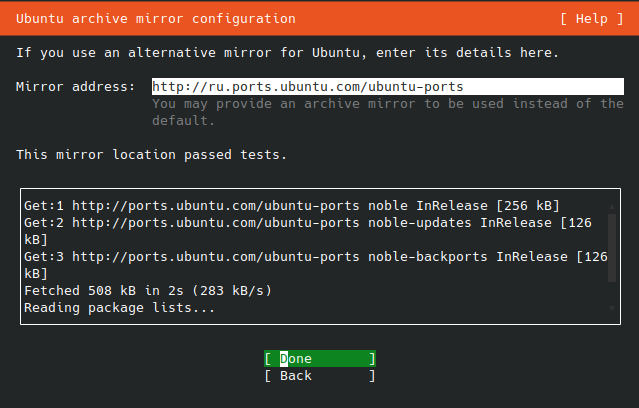
Task: Click the alternative mirror instruction sentence
Action: pyautogui.click(x=287, y=53)
